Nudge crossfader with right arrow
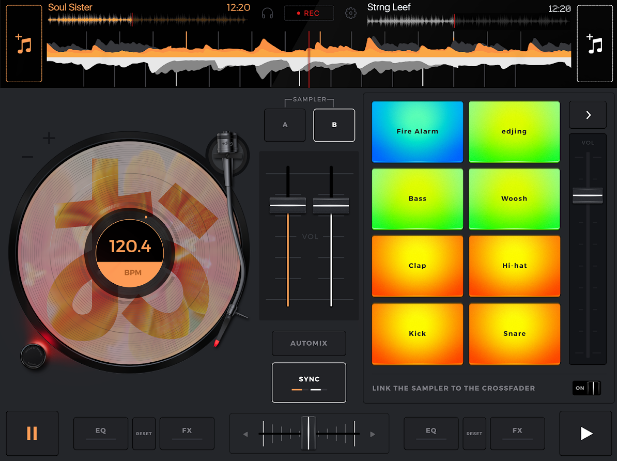 [373, 434]
